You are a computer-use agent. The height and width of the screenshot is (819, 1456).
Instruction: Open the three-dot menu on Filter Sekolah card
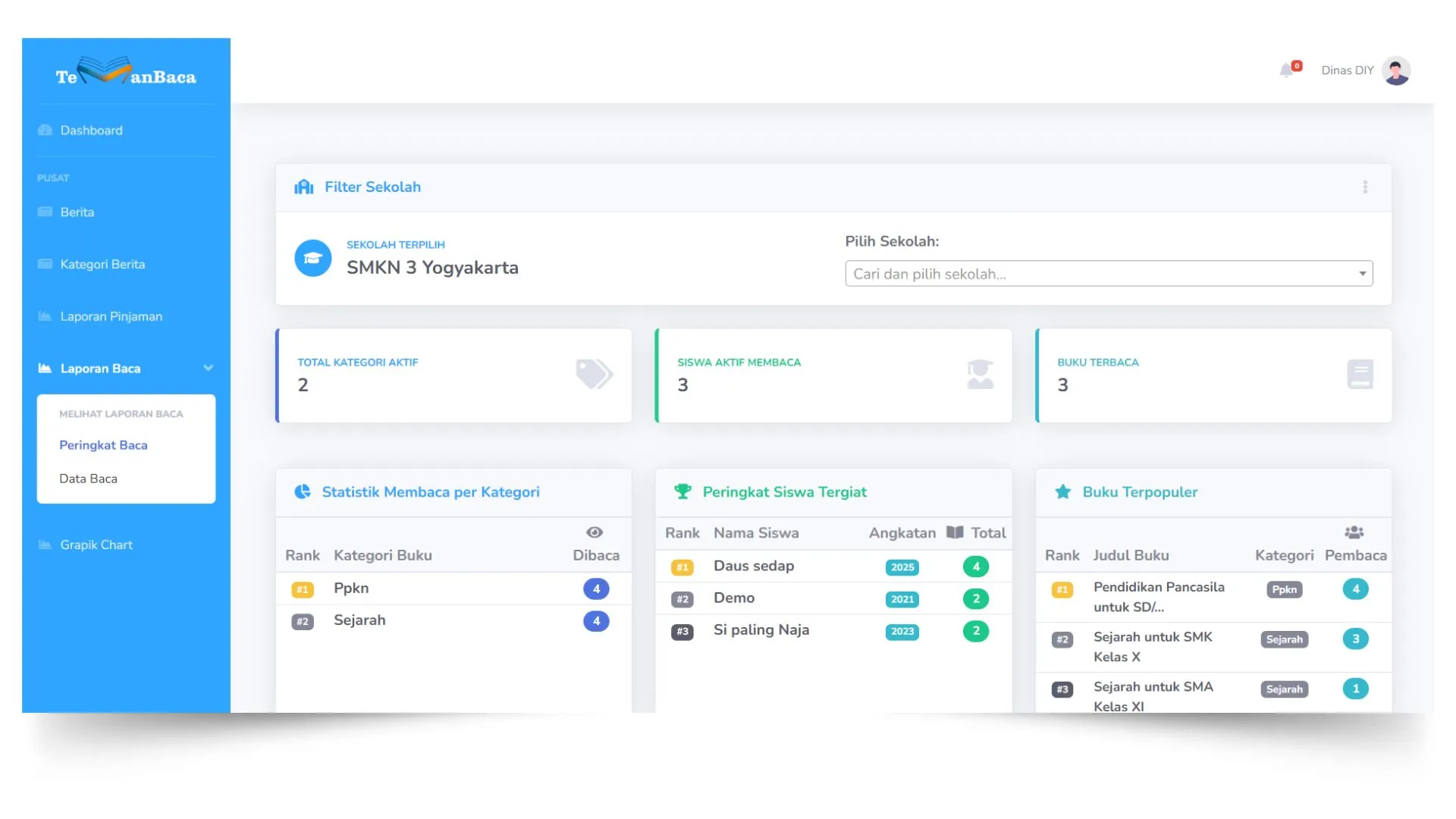click(1365, 187)
